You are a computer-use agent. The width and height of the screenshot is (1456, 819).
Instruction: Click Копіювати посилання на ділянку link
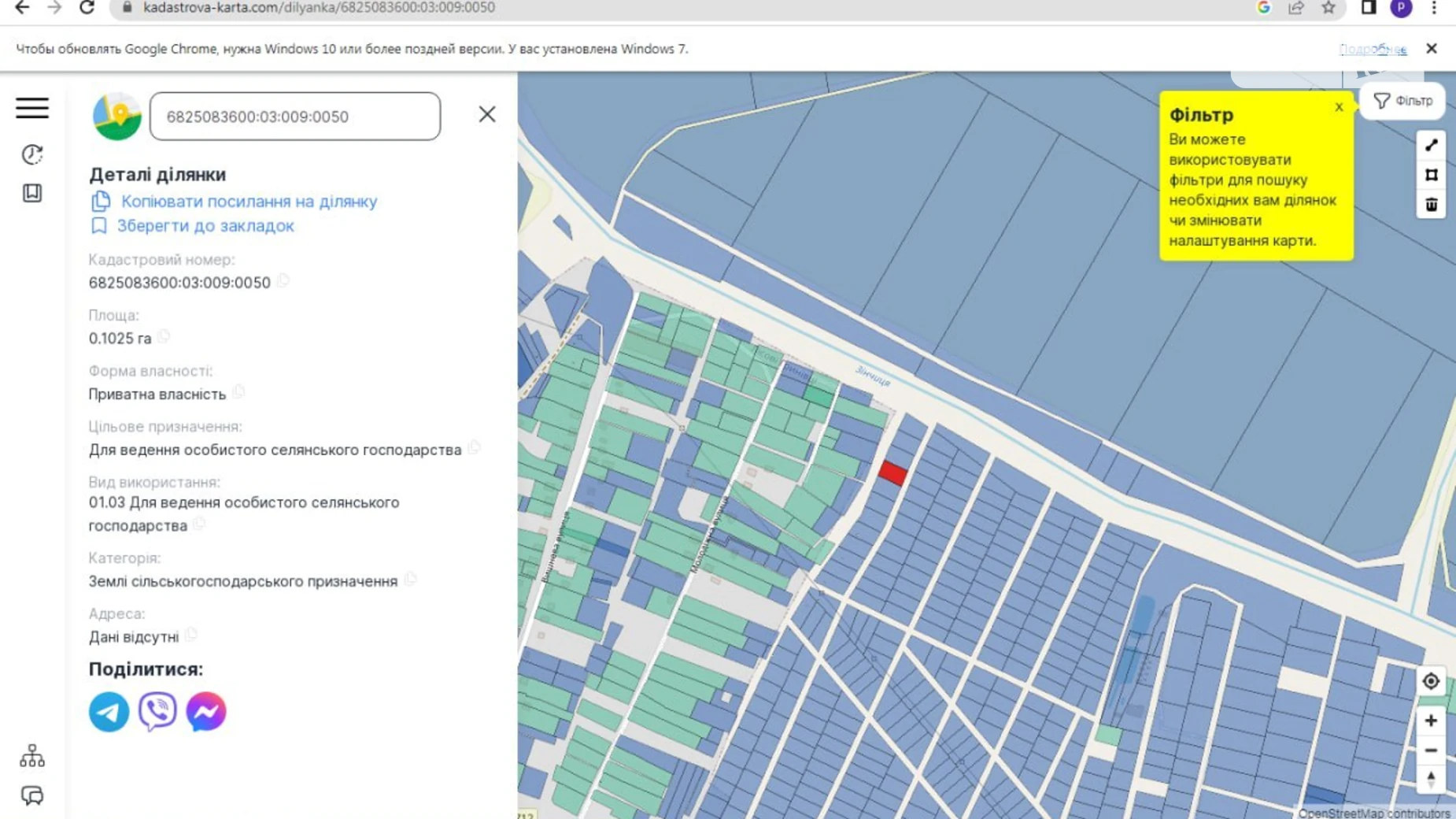coord(249,202)
